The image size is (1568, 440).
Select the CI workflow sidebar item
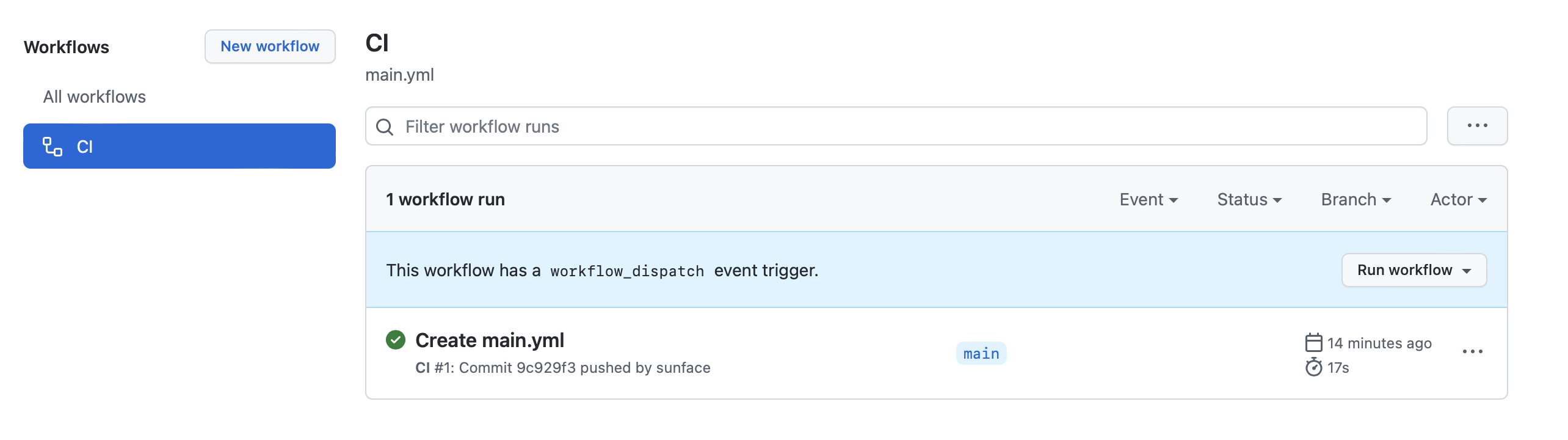point(180,147)
